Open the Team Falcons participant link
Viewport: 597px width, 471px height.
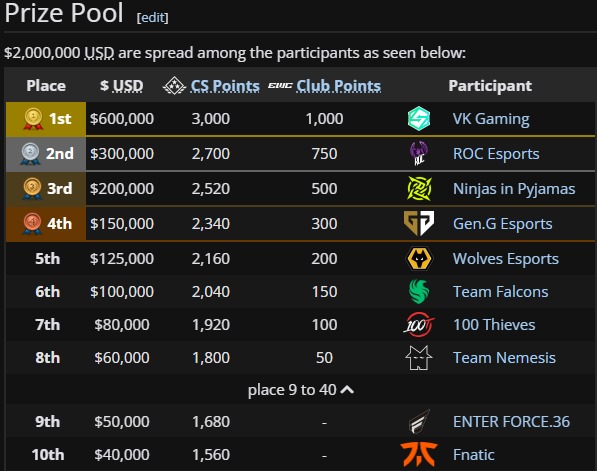(x=501, y=292)
